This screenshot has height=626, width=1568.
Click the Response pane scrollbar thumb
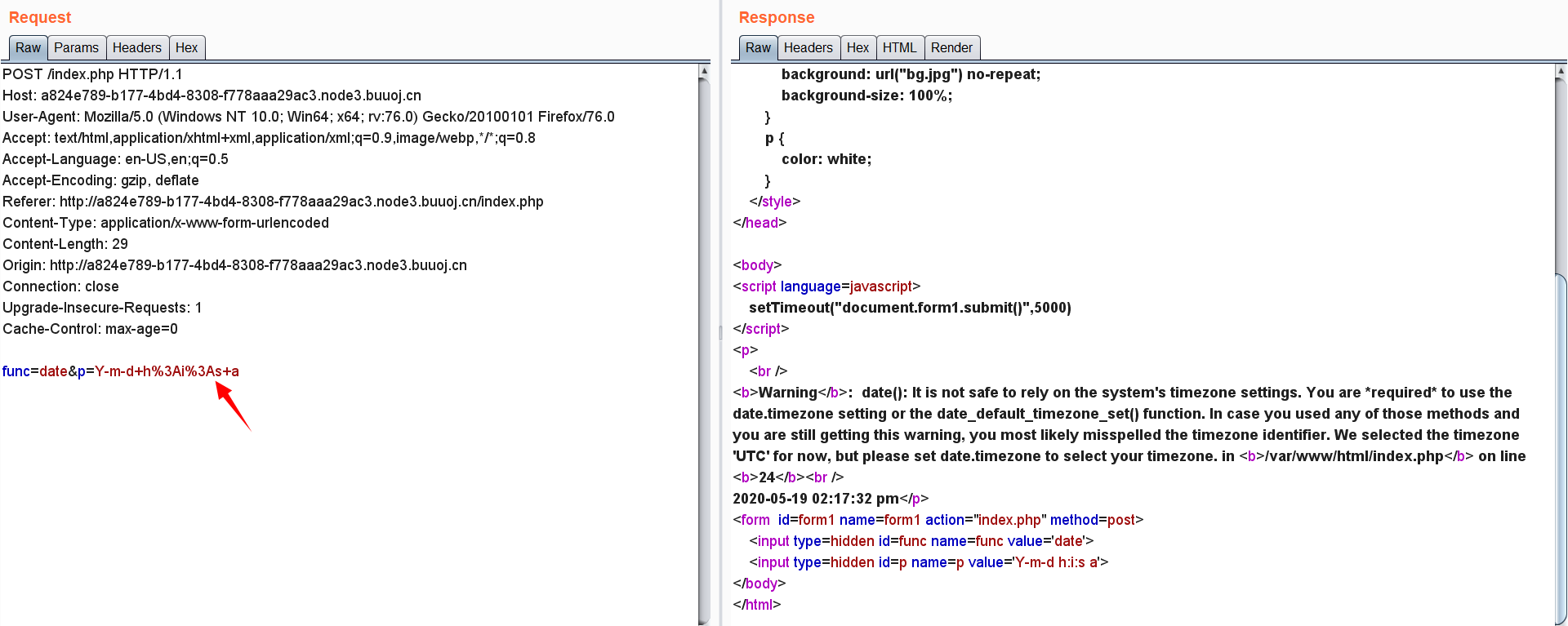(1560, 449)
